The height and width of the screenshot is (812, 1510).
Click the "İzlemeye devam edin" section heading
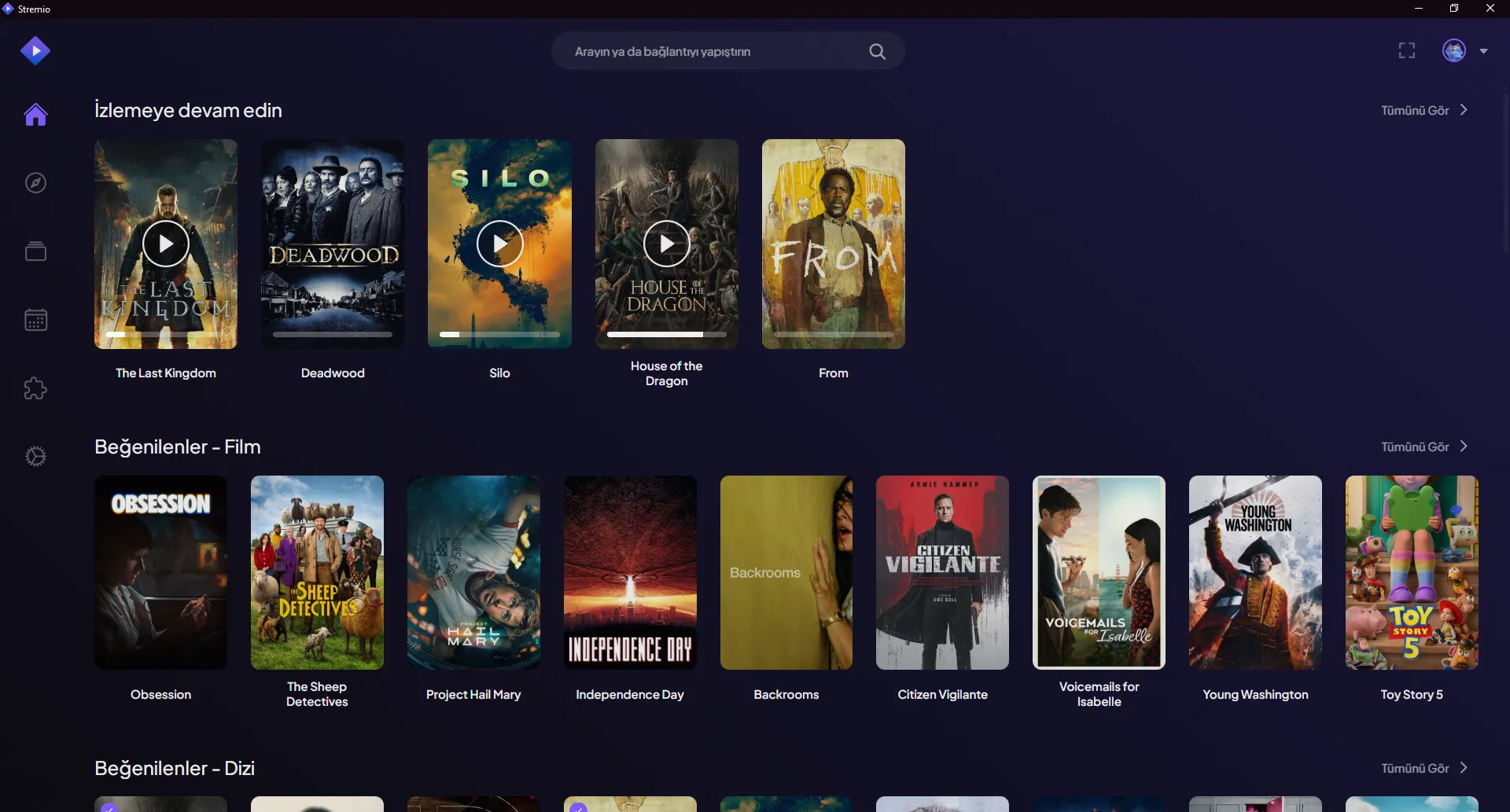188,111
